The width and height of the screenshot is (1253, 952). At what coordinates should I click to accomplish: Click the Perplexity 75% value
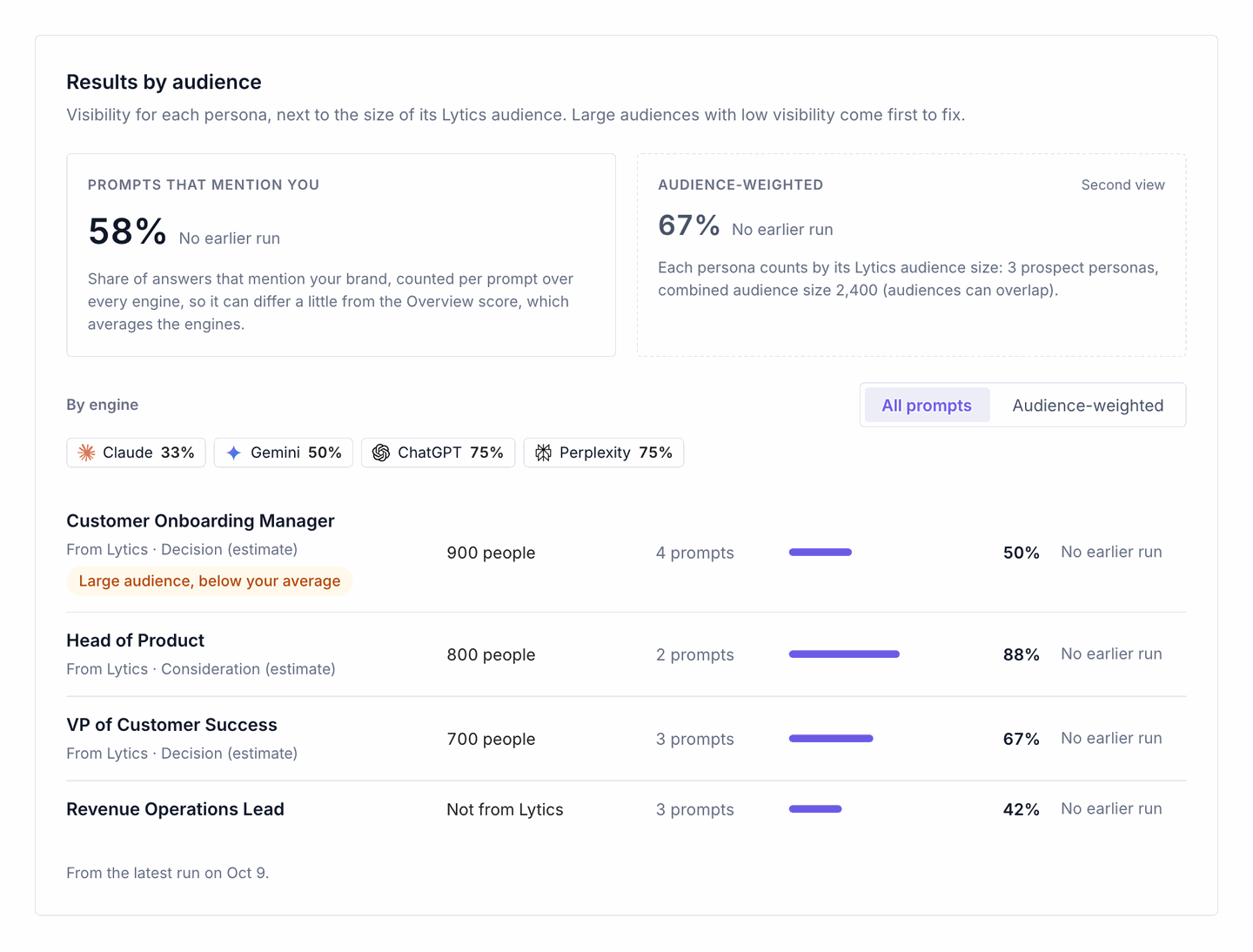point(656,453)
